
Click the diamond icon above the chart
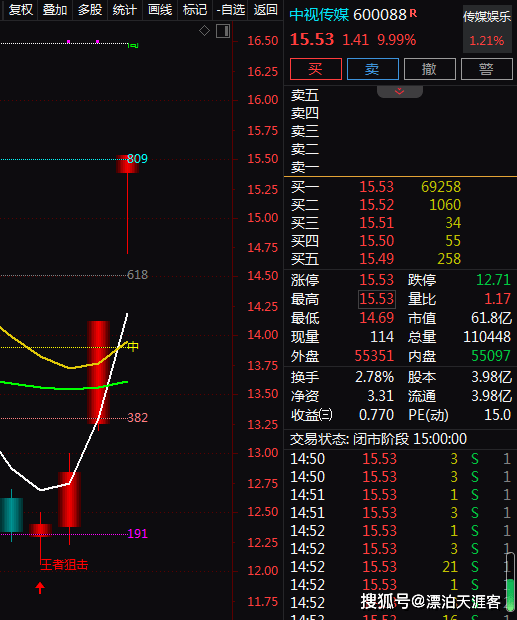pyautogui.click(x=204, y=30)
